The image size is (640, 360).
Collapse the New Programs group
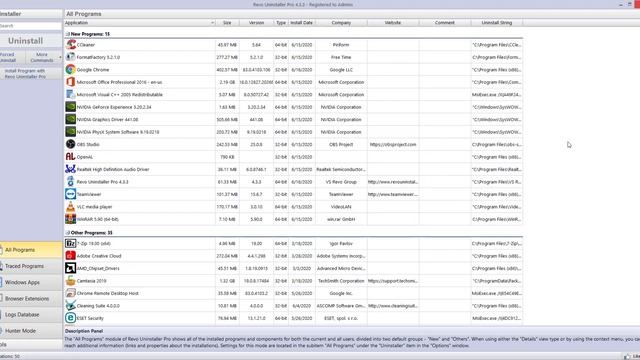[67, 34]
